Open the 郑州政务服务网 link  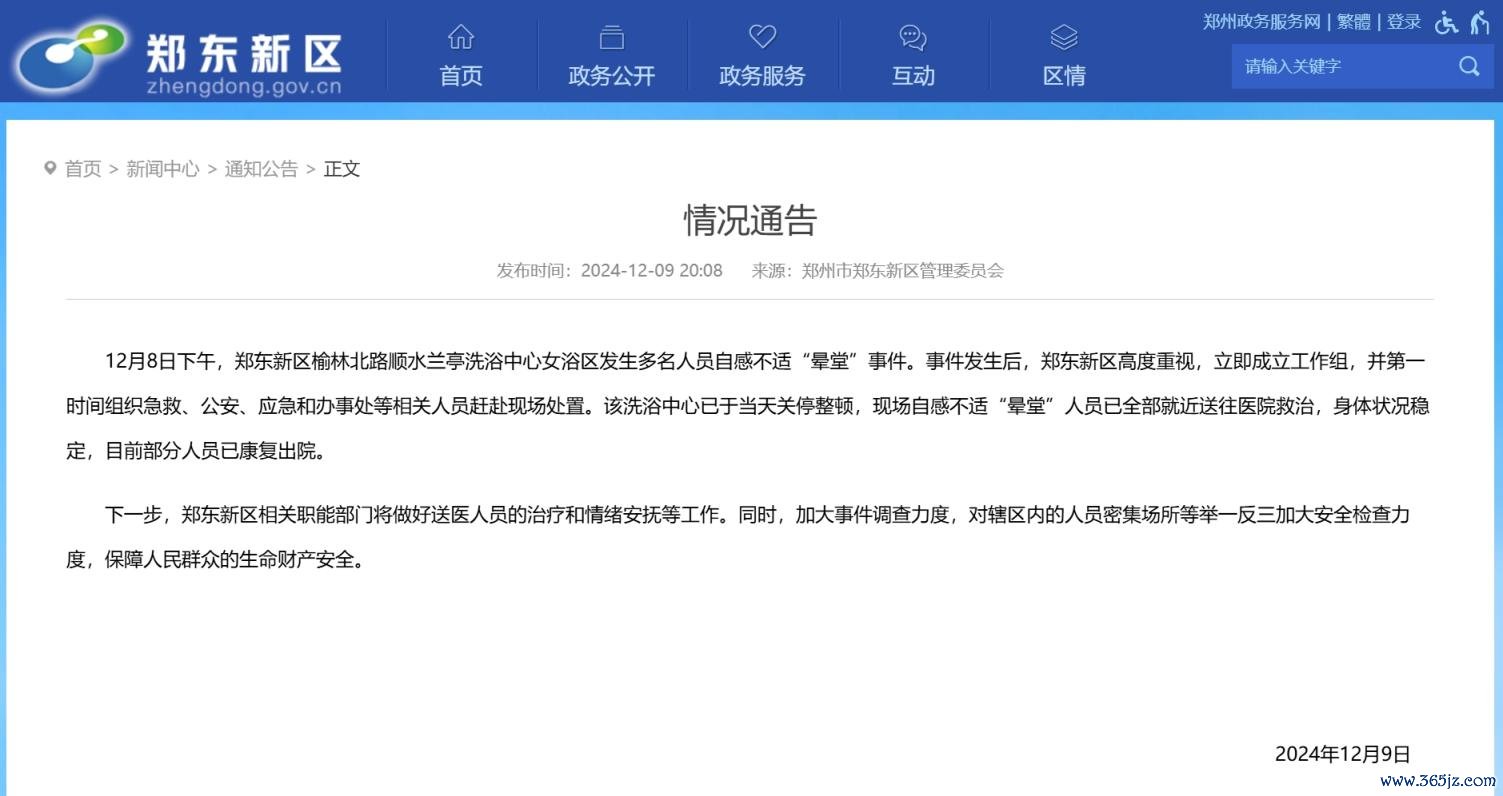click(x=1262, y=21)
